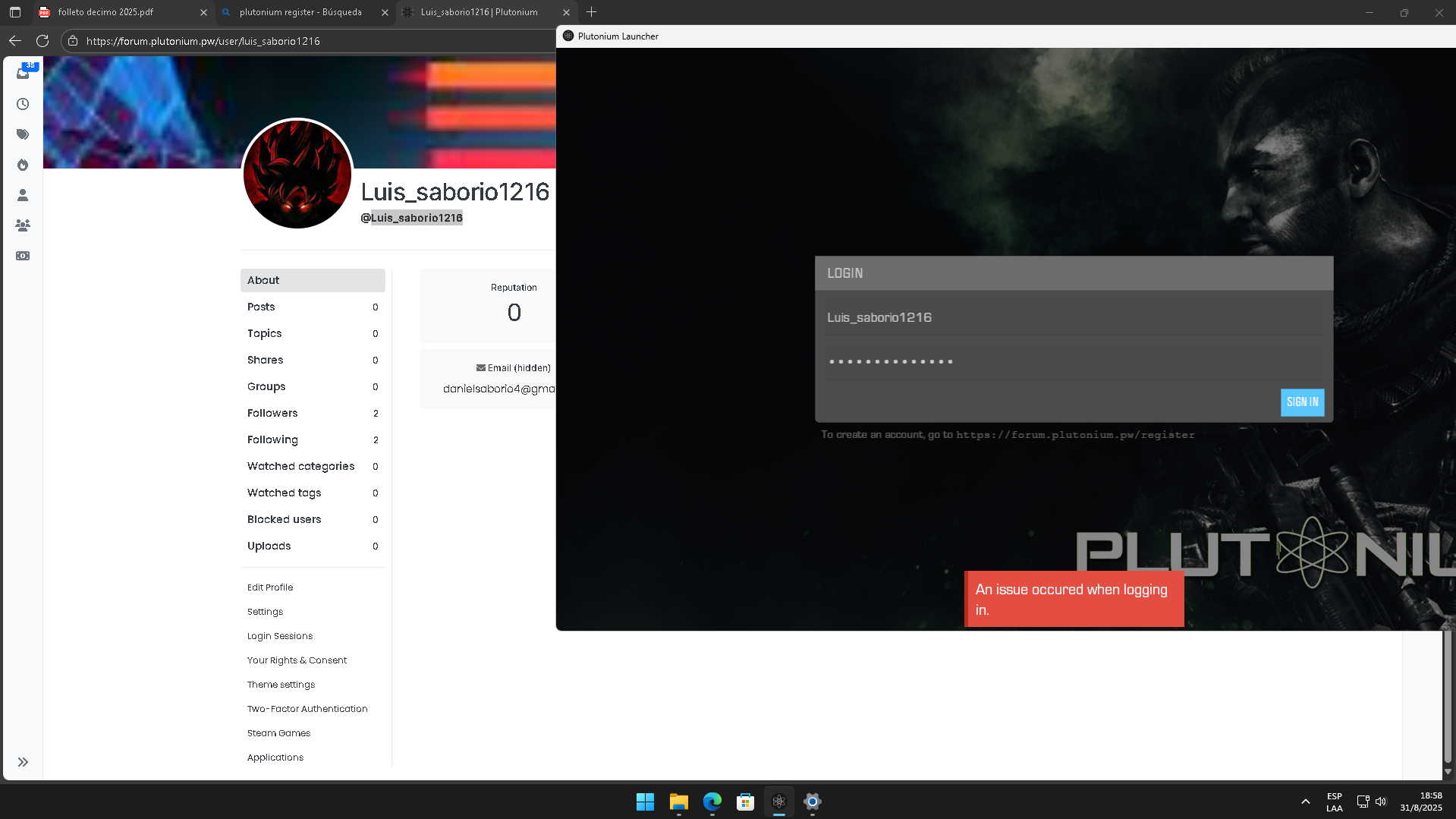Open a new browser tab
This screenshot has width=1456, height=819.
[592, 12]
